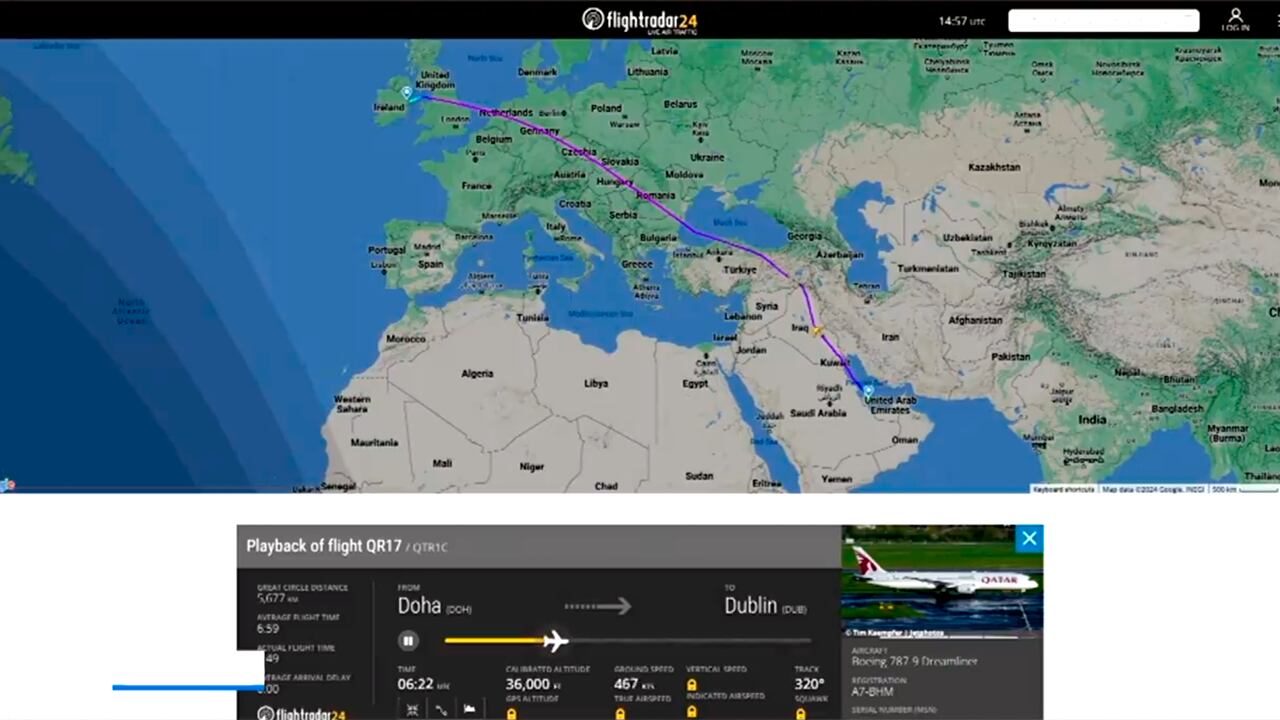Click the "Playback of flight QR17" title
Screen dimensions: 1280x720
click(x=324, y=546)
